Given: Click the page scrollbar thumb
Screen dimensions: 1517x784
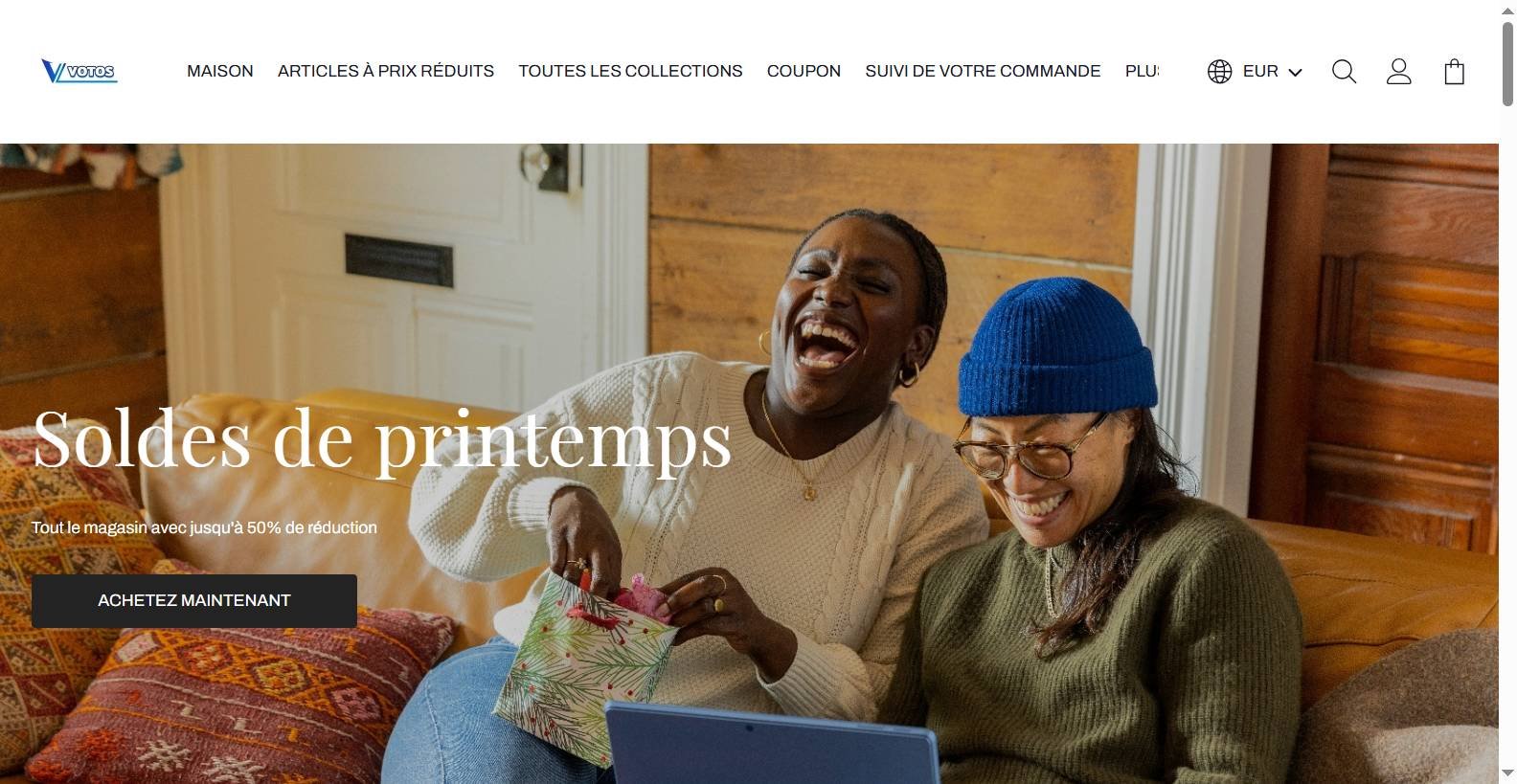Looking at the screenshot, I should pos(1507,62).
